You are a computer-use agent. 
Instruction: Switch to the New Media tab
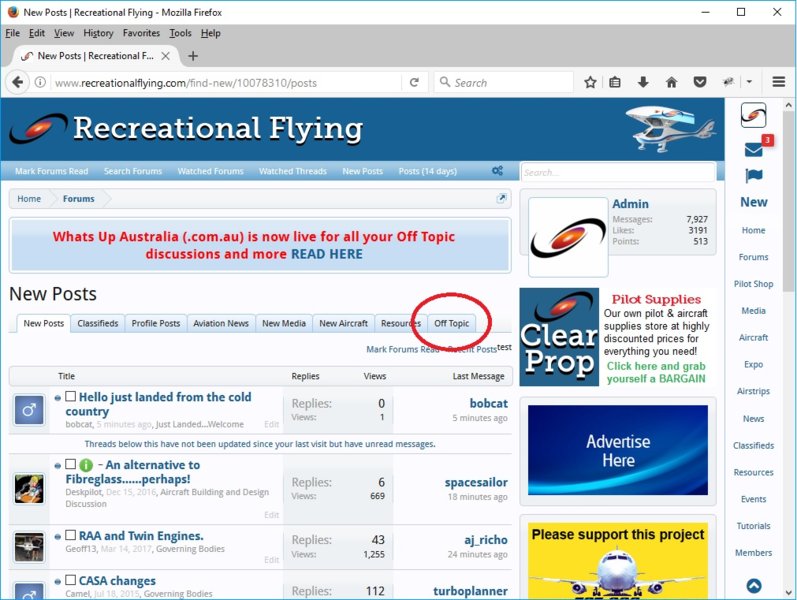(x=284, y=323)
